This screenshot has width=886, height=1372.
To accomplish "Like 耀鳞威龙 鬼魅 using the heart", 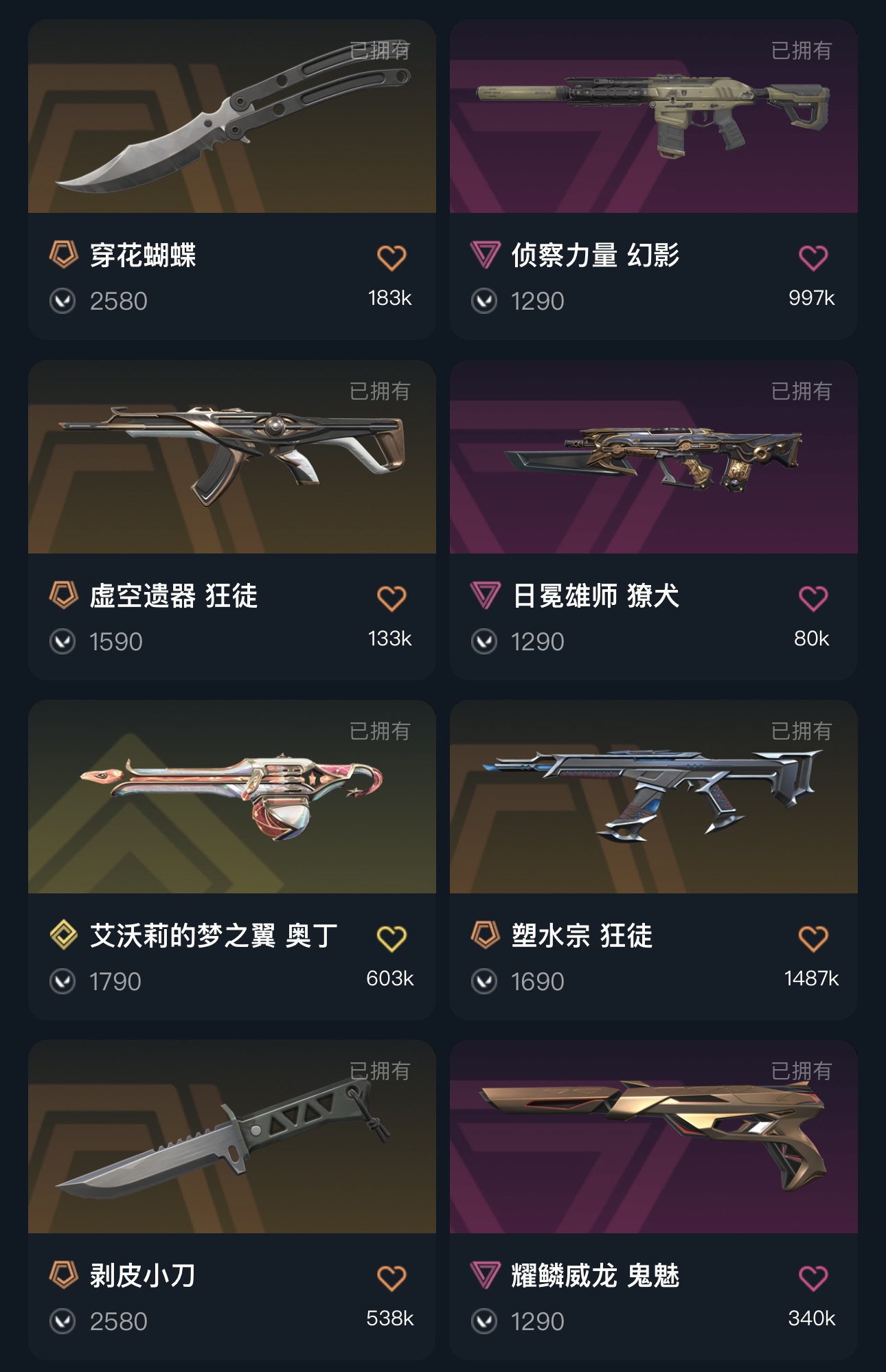I will (813, 1278).
